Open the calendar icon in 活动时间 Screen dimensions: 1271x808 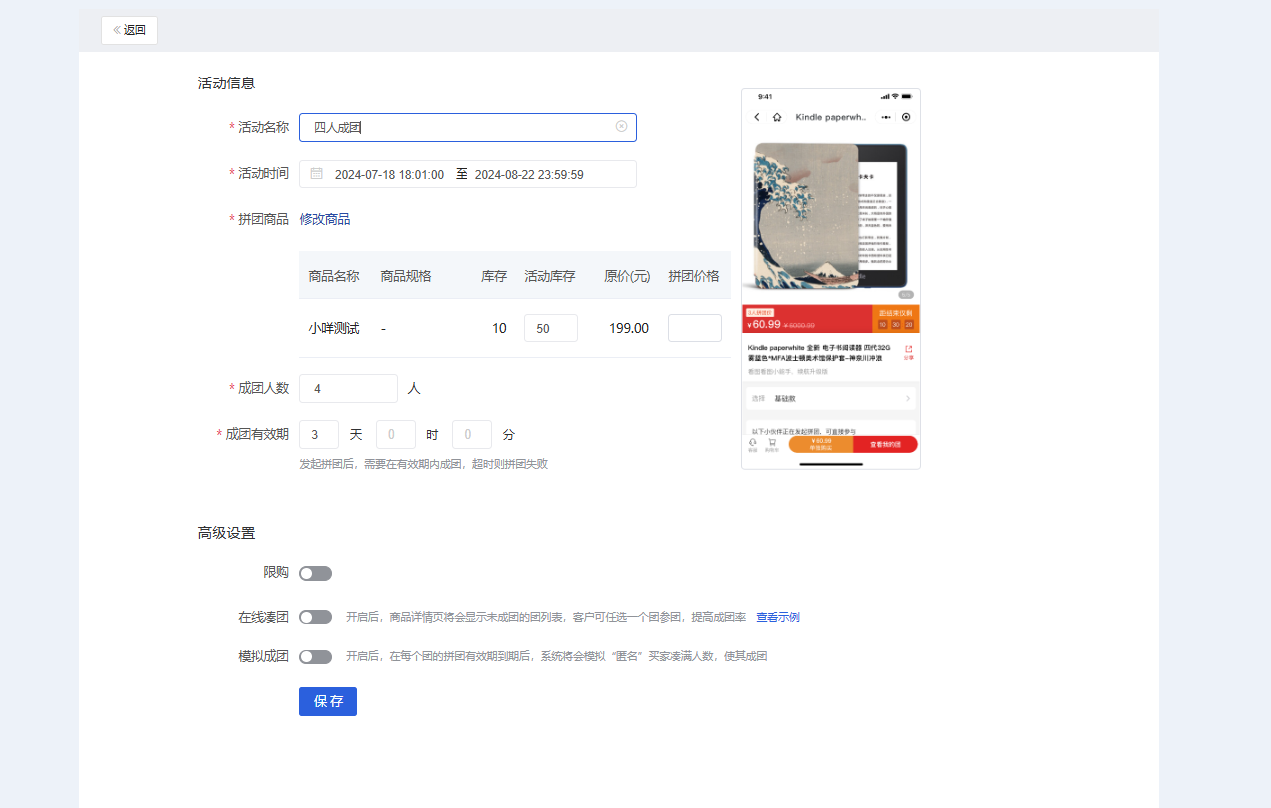pos(316,173)
